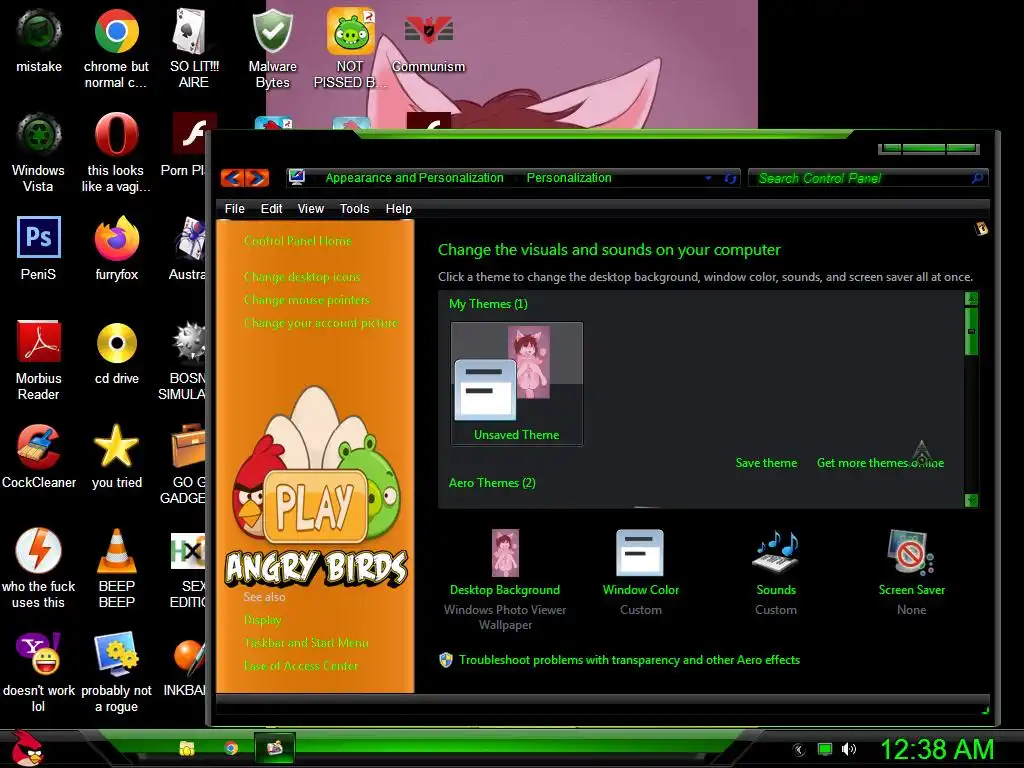Image resolution: width=1024 pixels, height=768 pixels.
Task: Open the 'Windows Vista' recycle bin icon
Action: click(x=39, y=152)
